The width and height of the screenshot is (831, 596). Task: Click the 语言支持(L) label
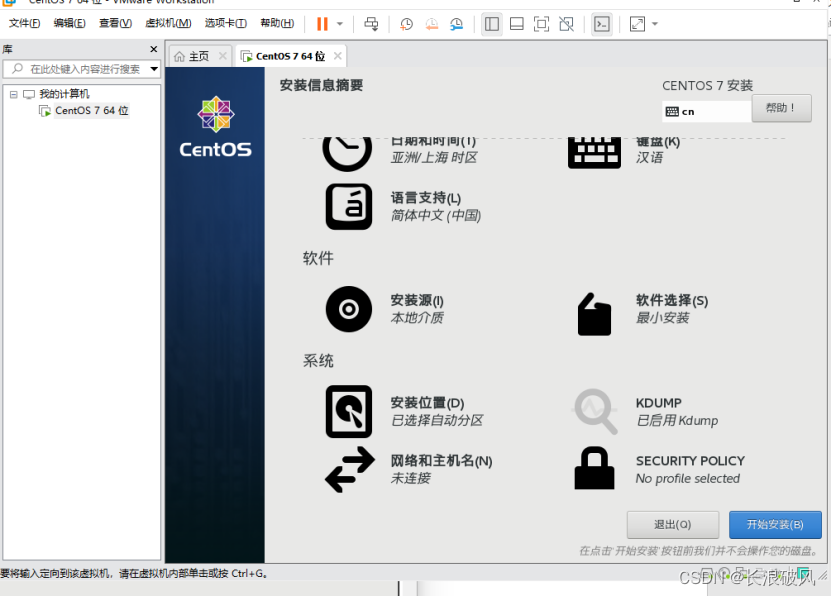[426, 198]
